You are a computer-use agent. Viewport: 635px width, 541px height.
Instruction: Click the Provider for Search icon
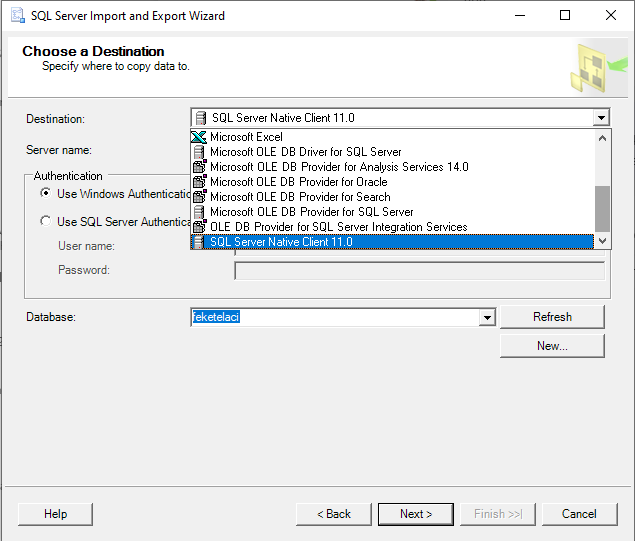pos(199,196)
